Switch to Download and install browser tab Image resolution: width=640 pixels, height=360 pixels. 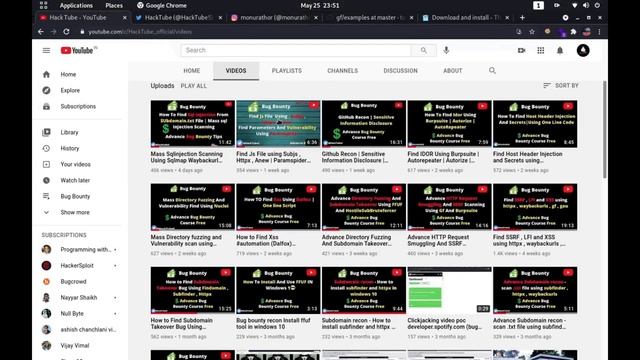(465, 18)
